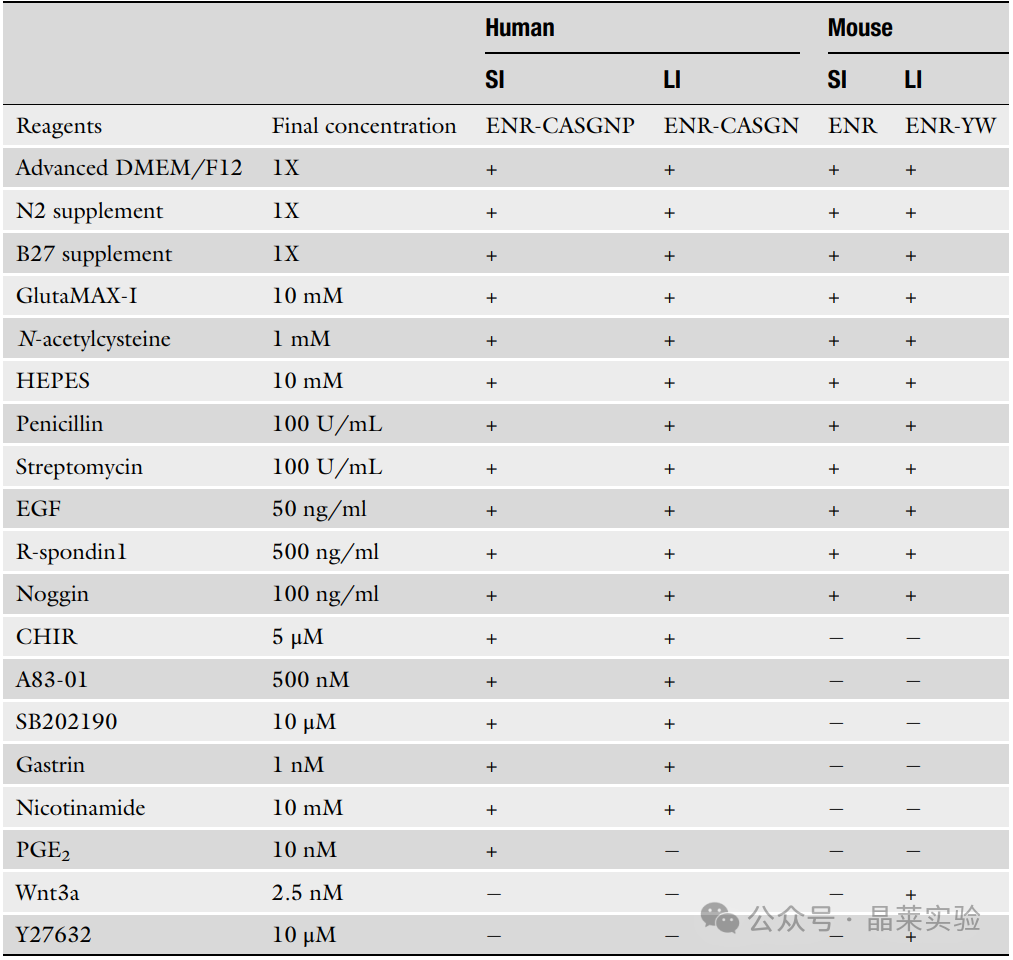Click the 500 ng/ml concentration value

(x=325, y=552)
